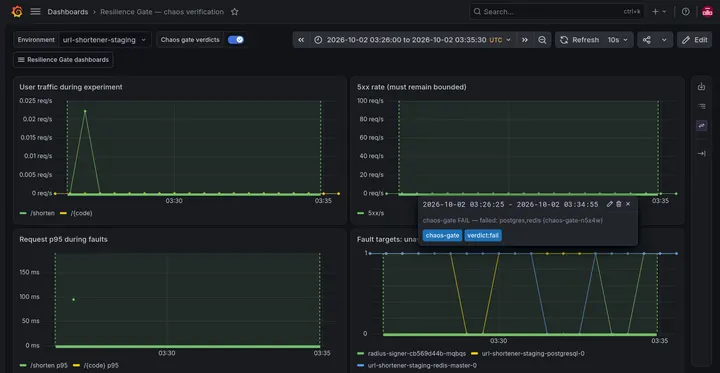Toggle the main hamburger menu
The width and height of the screenshot is (720, 373).
click(35, 11)
